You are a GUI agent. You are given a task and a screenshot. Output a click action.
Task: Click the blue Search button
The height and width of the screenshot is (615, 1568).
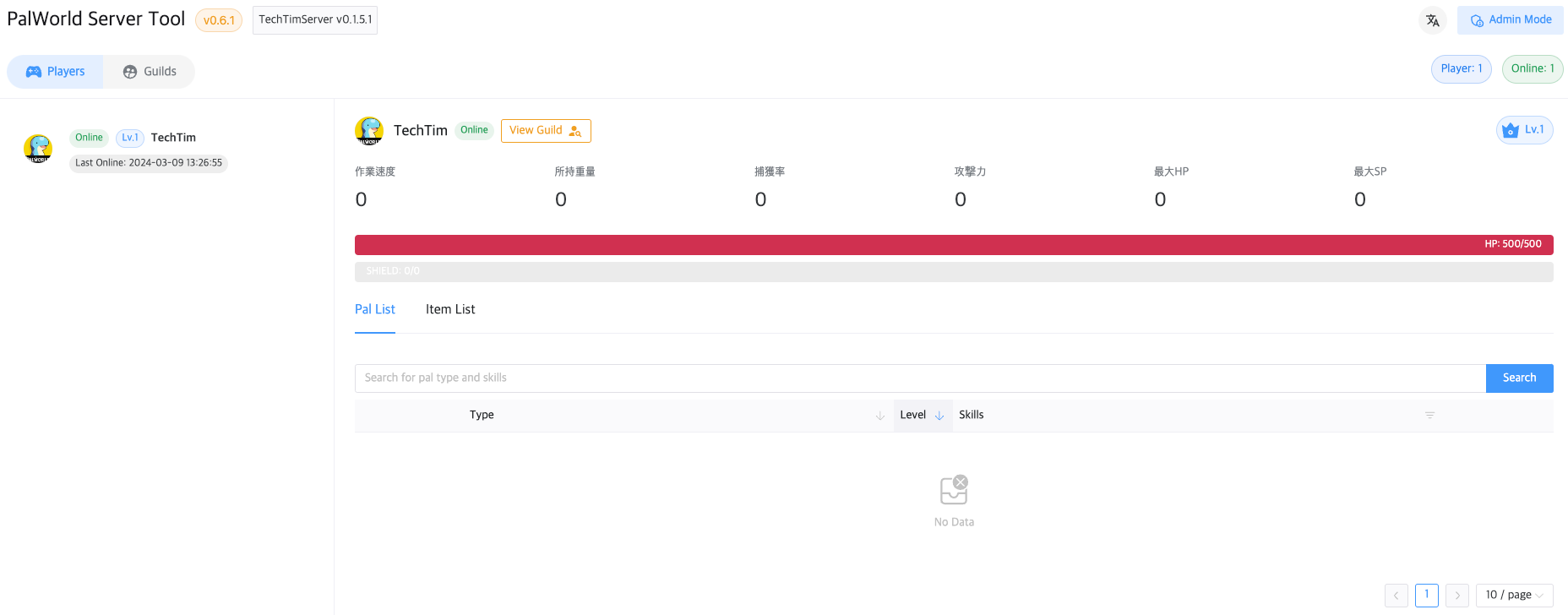pos(1519,378)
